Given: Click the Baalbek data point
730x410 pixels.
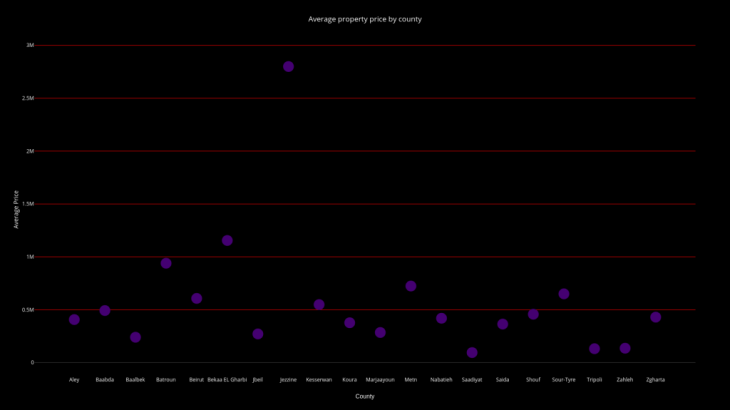Looking at the screenshot, I should (135, 337).
